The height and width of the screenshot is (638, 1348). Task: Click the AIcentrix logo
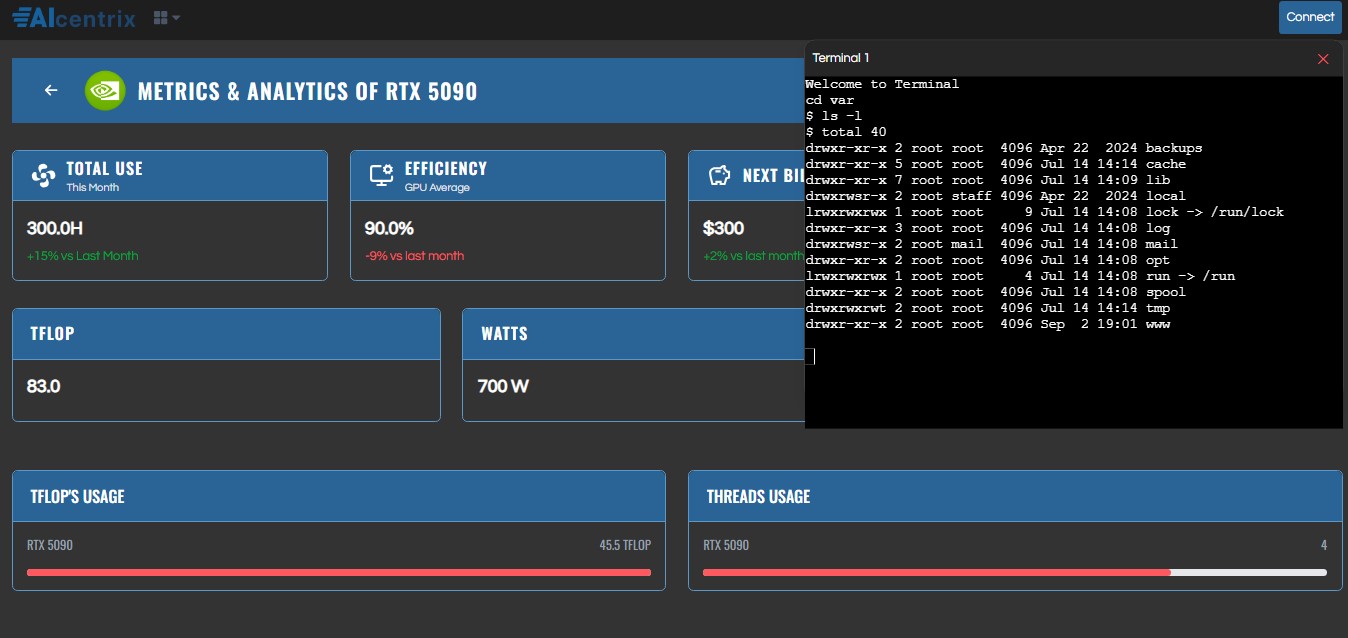(x=74, y=17)
